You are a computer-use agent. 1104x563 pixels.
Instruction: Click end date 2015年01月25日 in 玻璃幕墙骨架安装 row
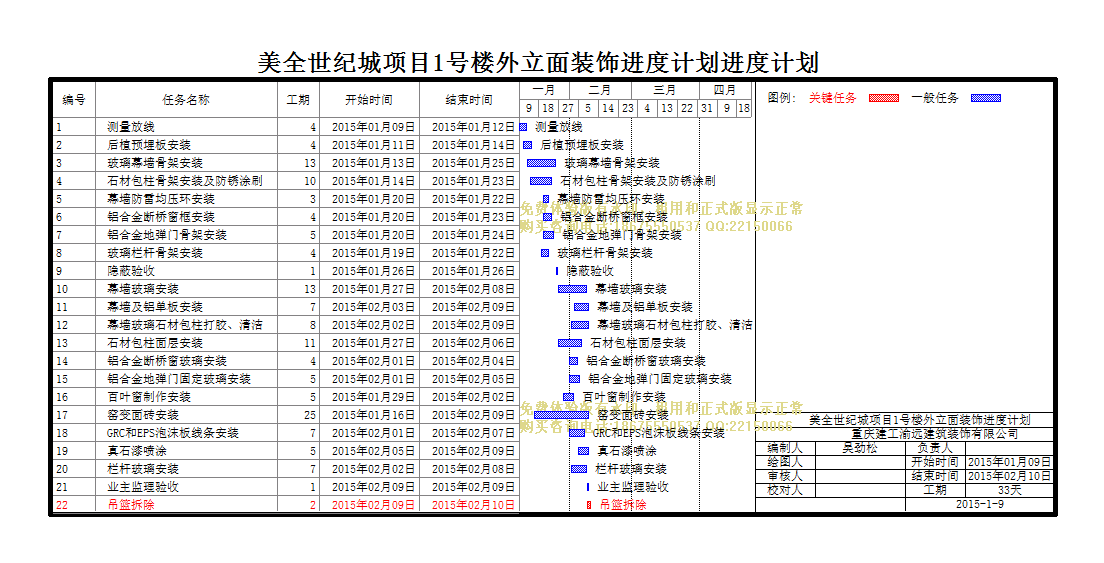pyautogui.click(x=473, y=163)
